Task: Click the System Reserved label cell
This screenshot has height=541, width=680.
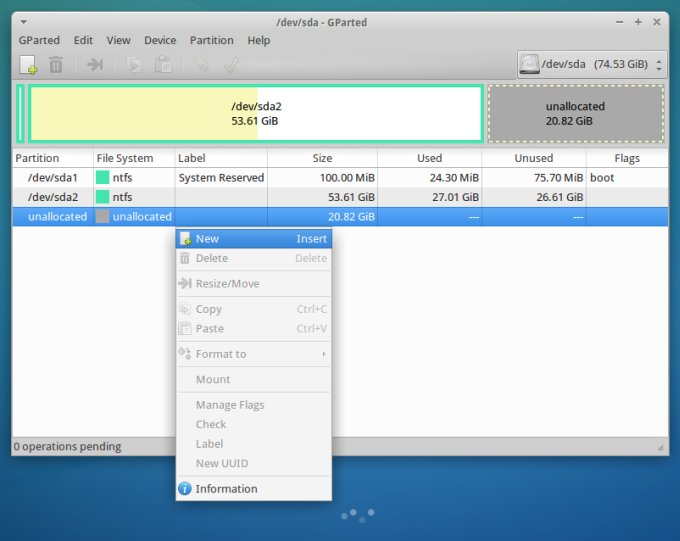Action: pos(221,178)
